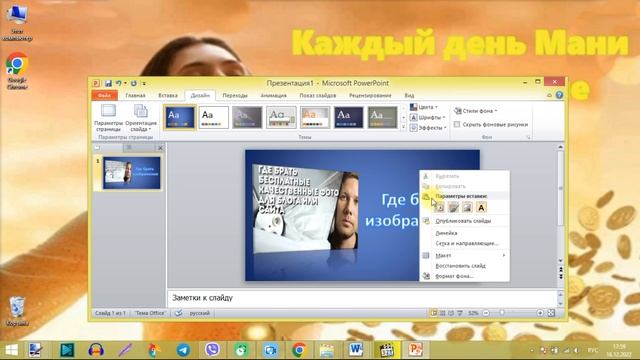Image resolution: width=640 pixels, height=360 pixels.
Task: Switch to the Показ слайдов tab
Action: (318, 96)
